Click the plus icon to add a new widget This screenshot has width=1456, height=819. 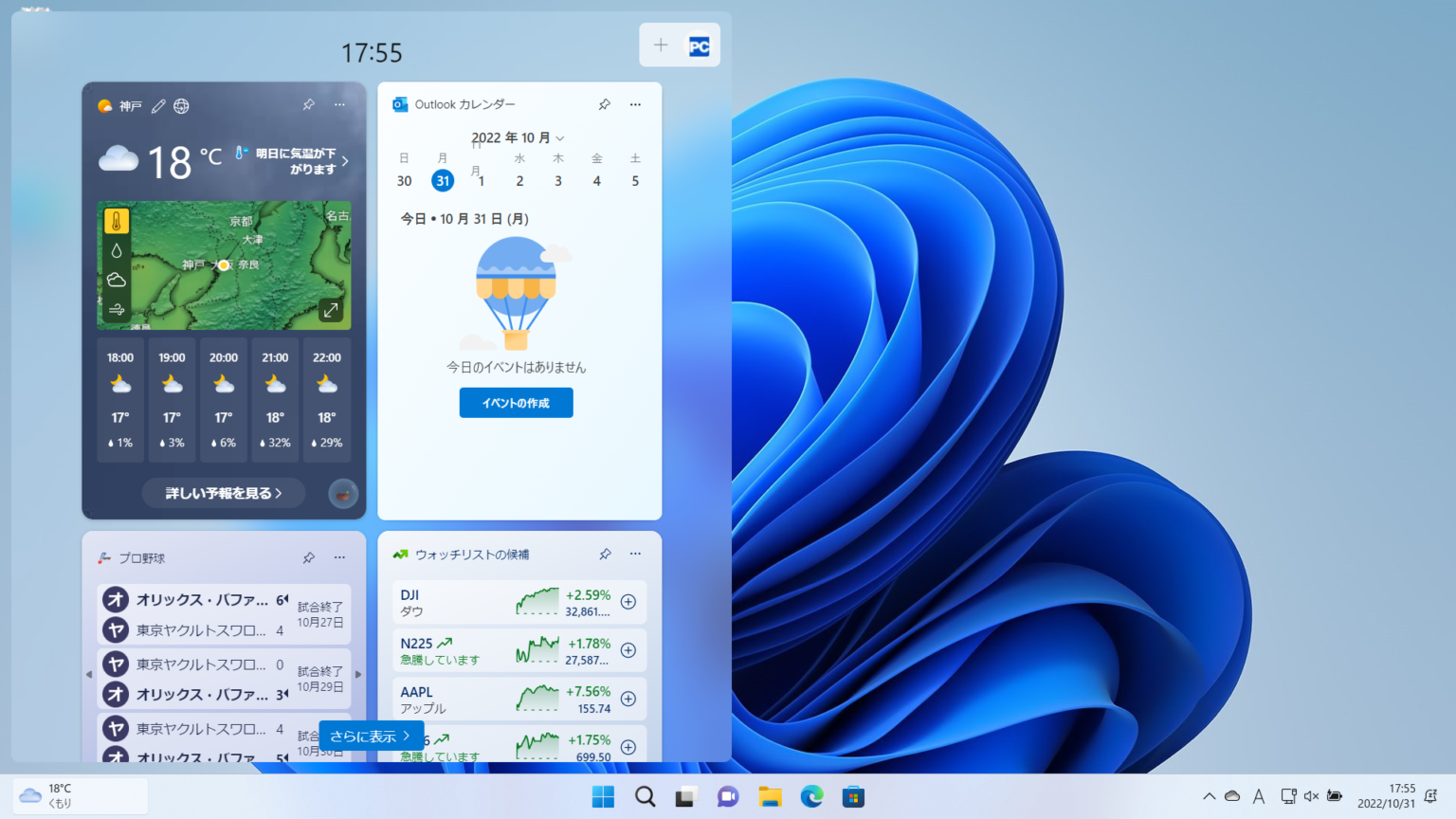point(661,45)
